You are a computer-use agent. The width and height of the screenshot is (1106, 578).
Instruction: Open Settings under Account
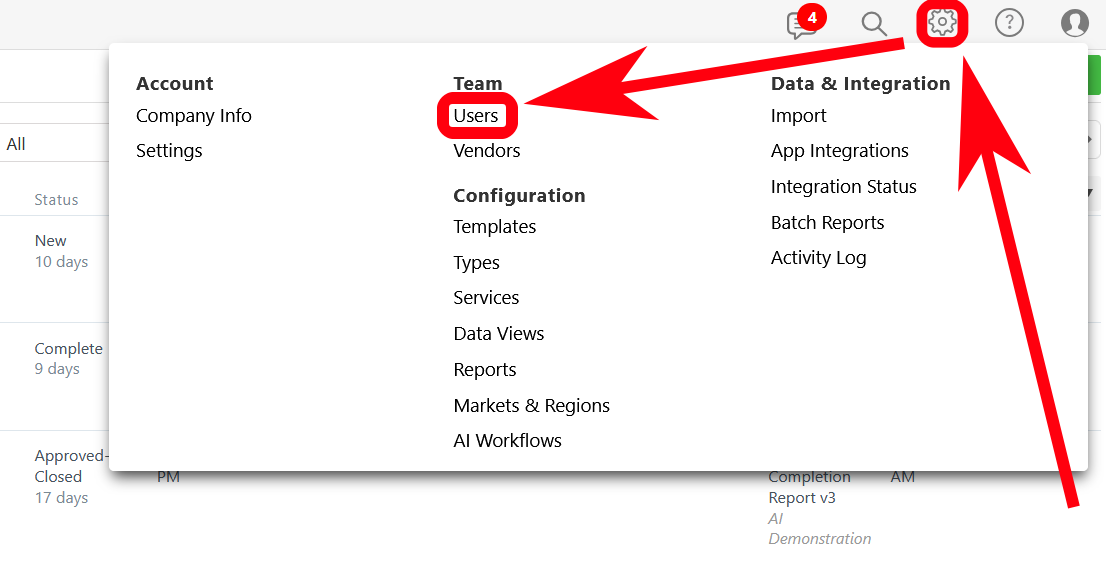pos(169,151)
